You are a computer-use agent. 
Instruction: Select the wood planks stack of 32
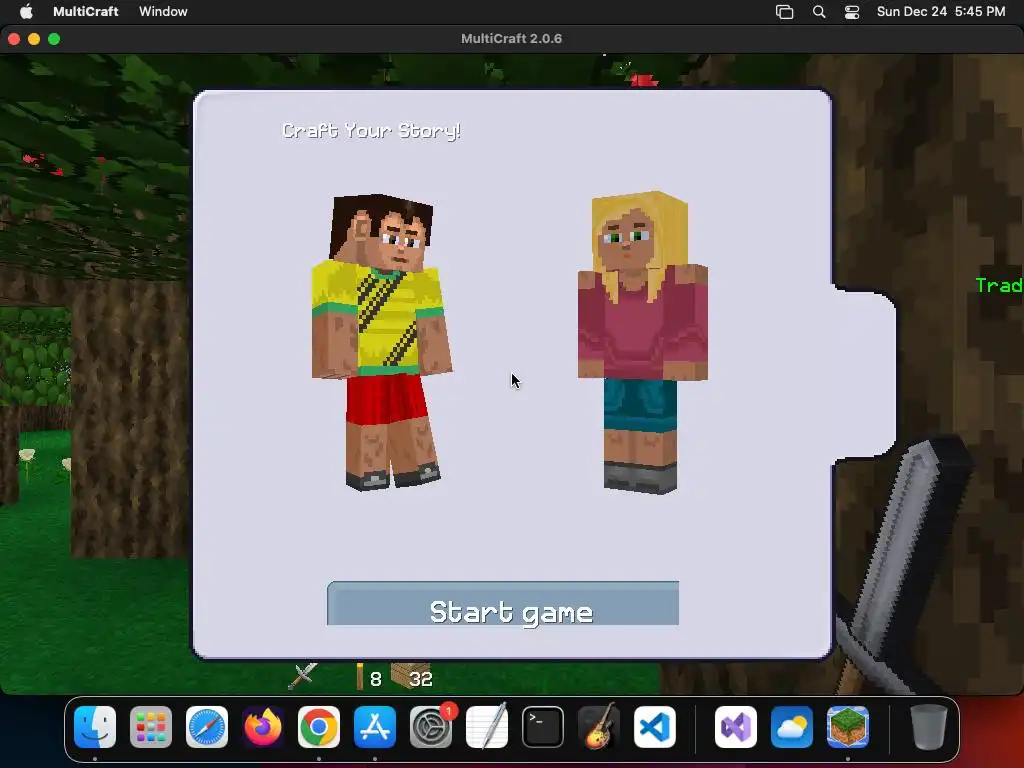click(x=411, y=677)
